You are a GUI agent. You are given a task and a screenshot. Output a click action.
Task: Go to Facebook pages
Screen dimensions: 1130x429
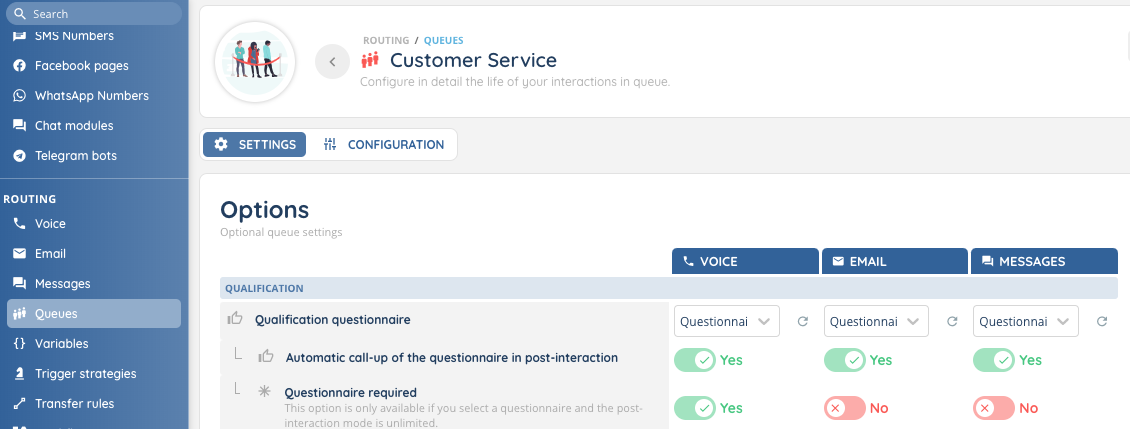point(81,66)
